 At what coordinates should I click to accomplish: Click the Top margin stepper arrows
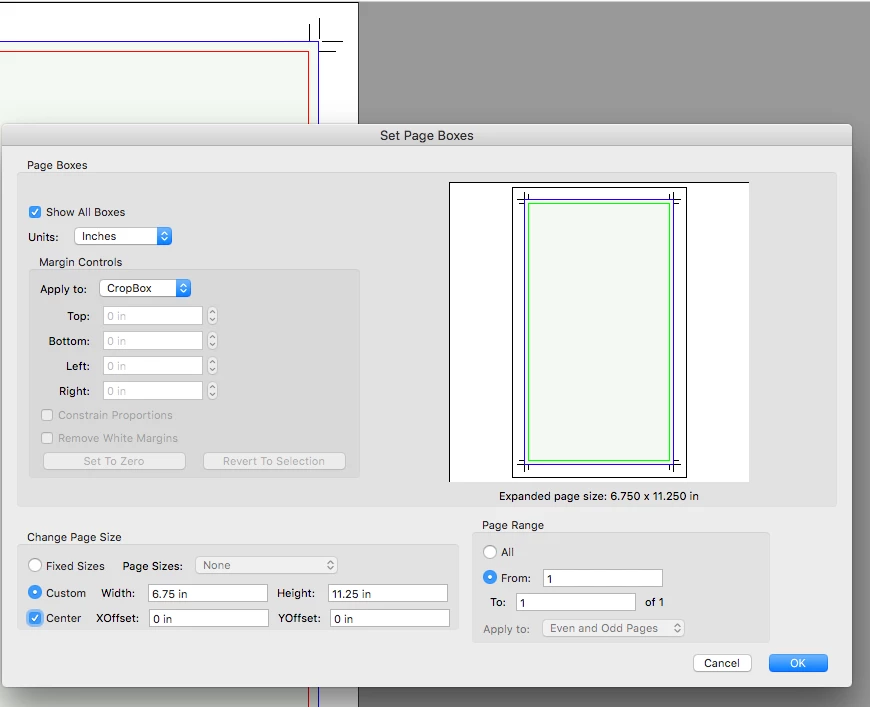(212, 316)
